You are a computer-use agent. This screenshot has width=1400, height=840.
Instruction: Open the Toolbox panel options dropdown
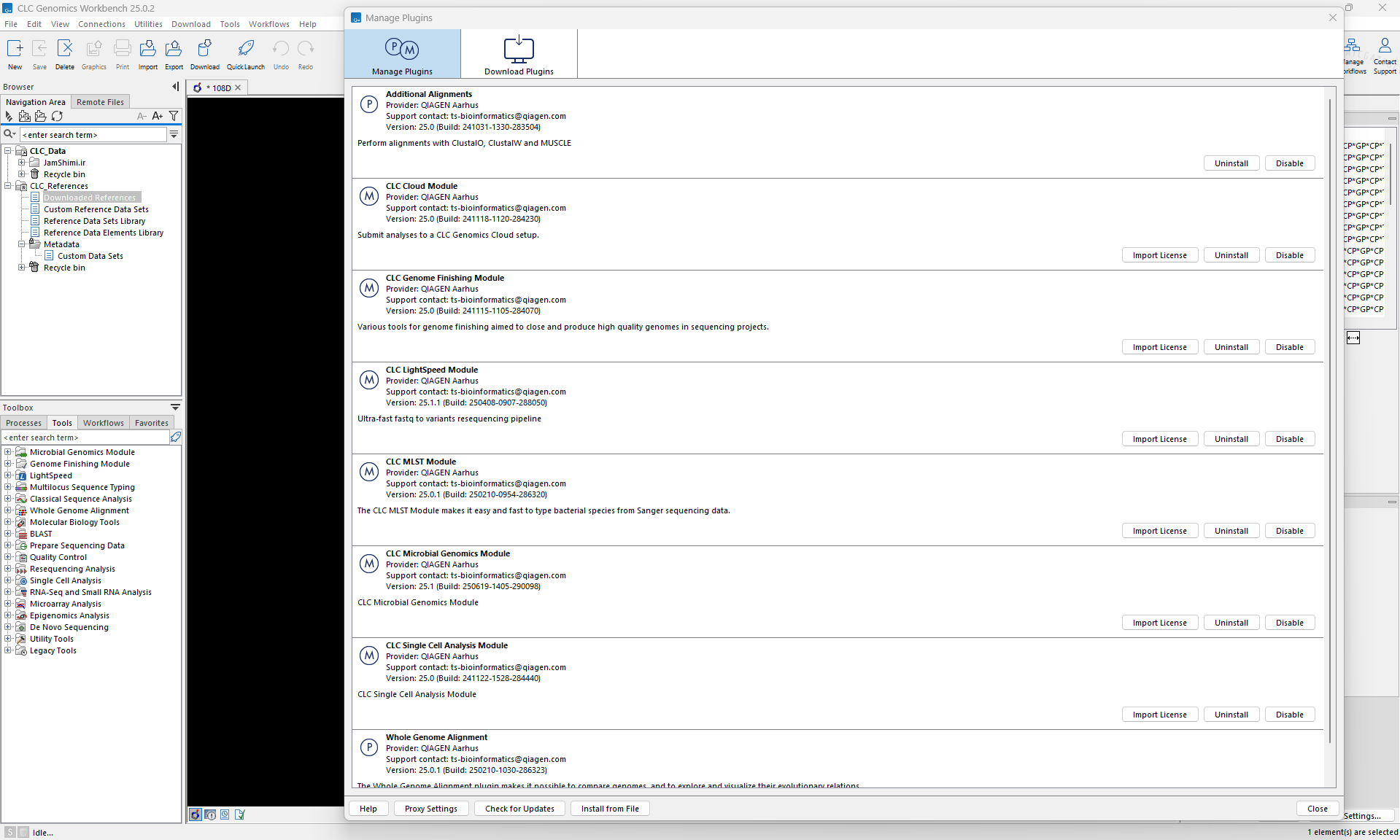175,407
